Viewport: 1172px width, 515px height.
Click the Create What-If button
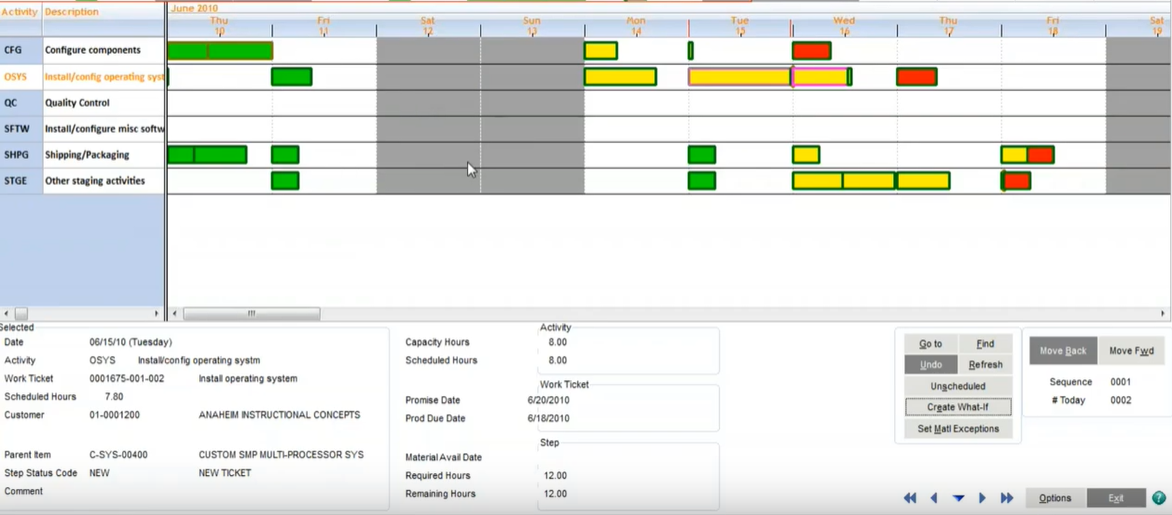click(958, 407)
